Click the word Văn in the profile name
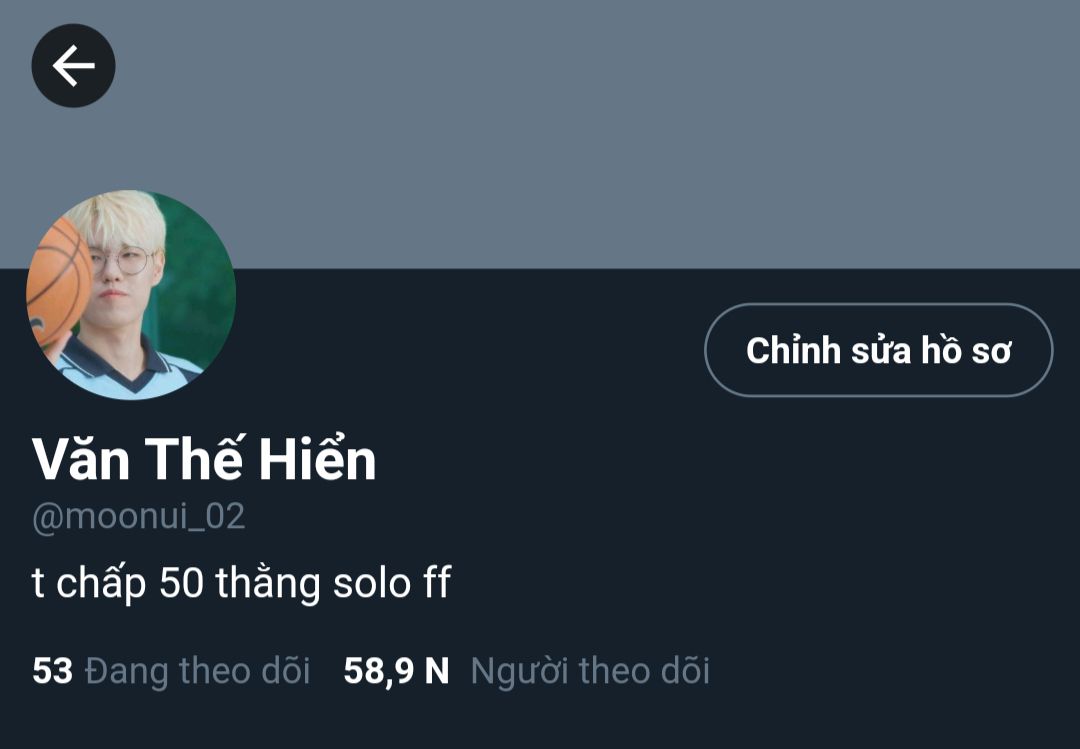1080x749 pixels. 81,460
